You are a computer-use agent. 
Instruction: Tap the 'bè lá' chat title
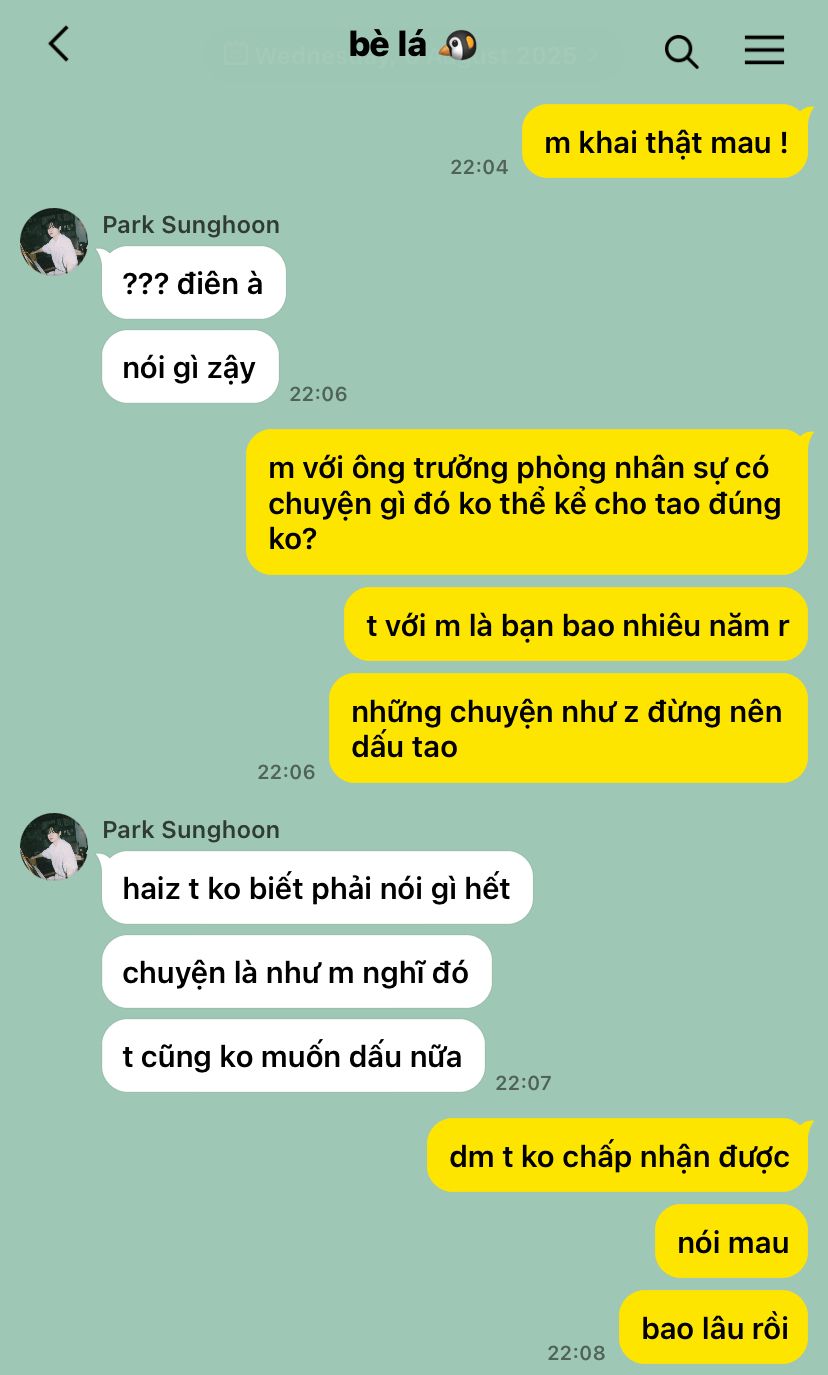388,45
